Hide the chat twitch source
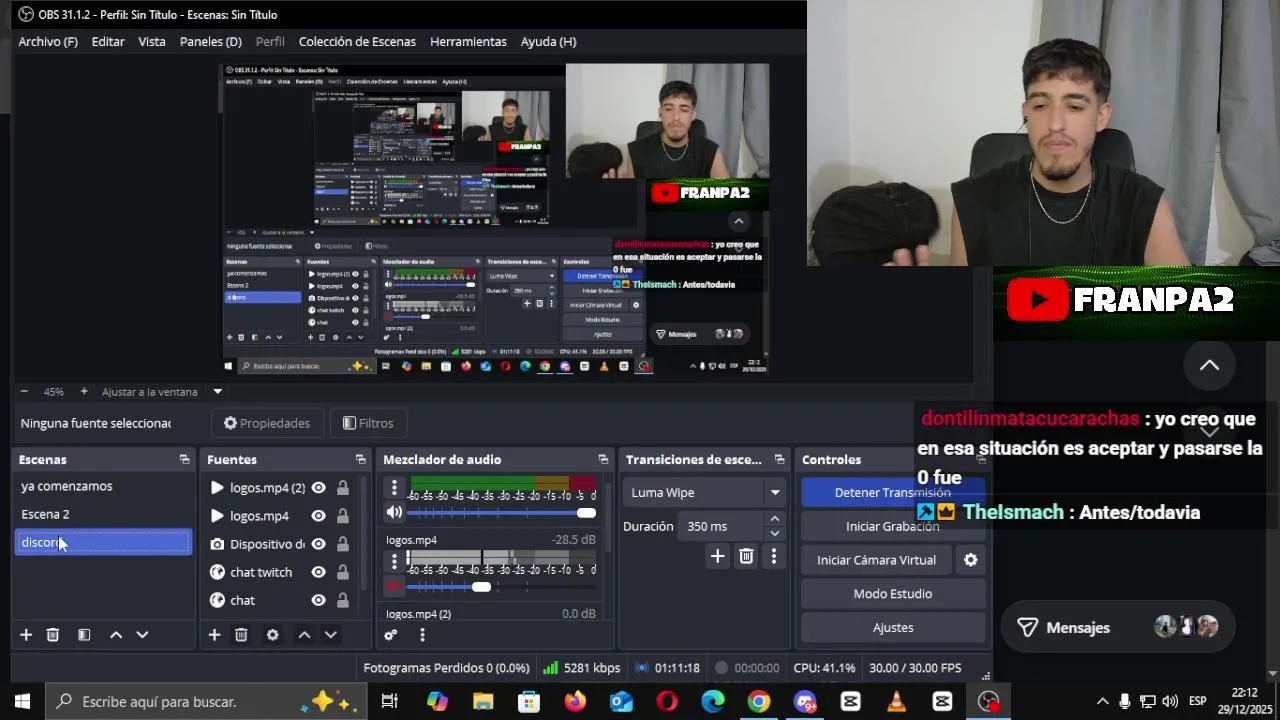This screenshot has width=1280, height=720. [318, 572]
